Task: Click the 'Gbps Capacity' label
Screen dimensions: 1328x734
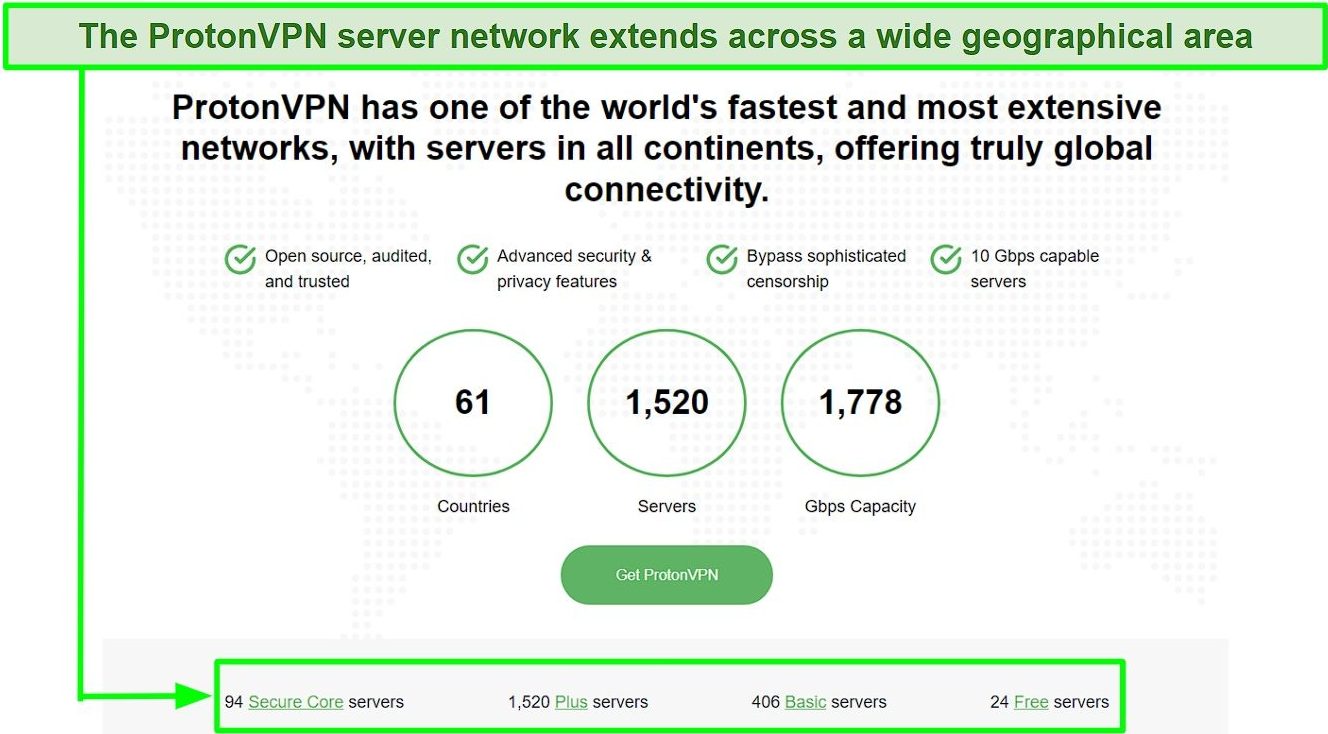Action: pyautogui.click(x=860, y=507)
